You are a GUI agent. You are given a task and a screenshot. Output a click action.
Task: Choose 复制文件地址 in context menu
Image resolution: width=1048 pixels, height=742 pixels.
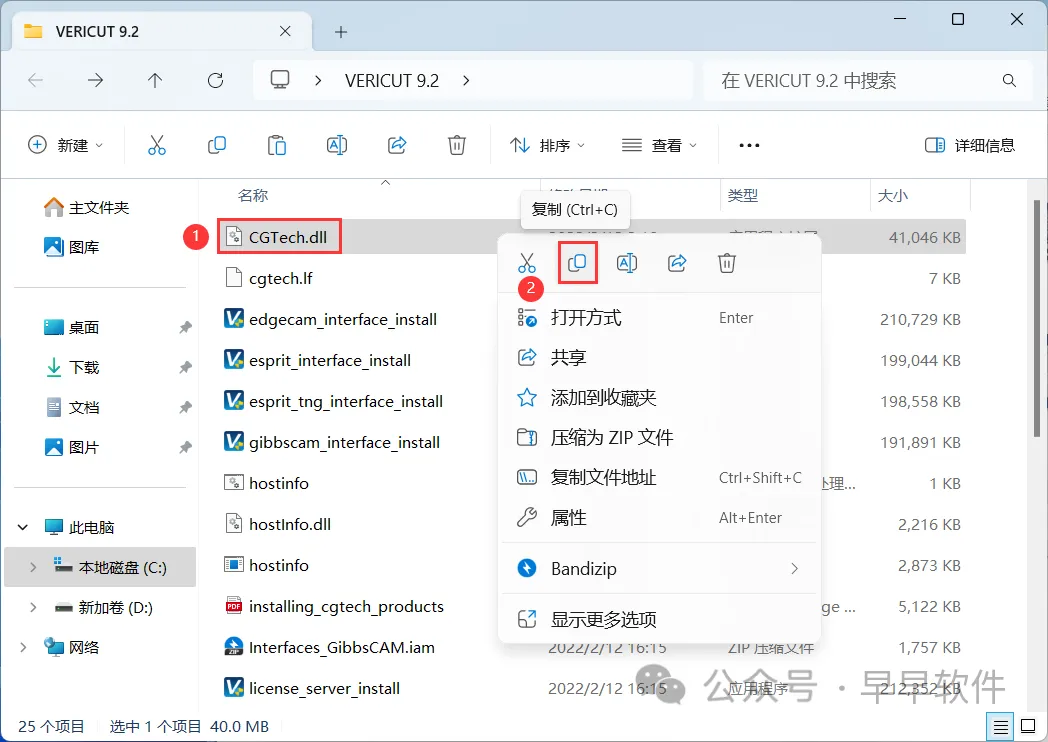659,478
